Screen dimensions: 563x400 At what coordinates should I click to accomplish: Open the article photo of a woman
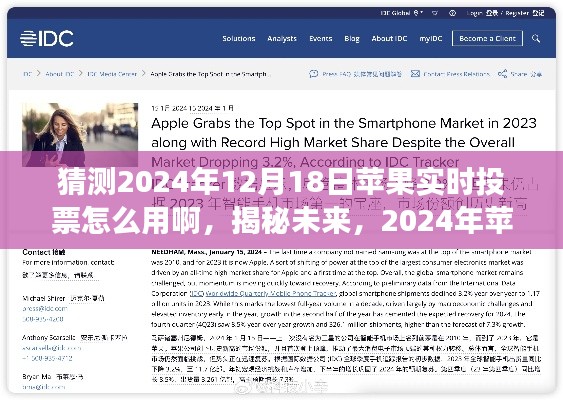tap(80, 135)
